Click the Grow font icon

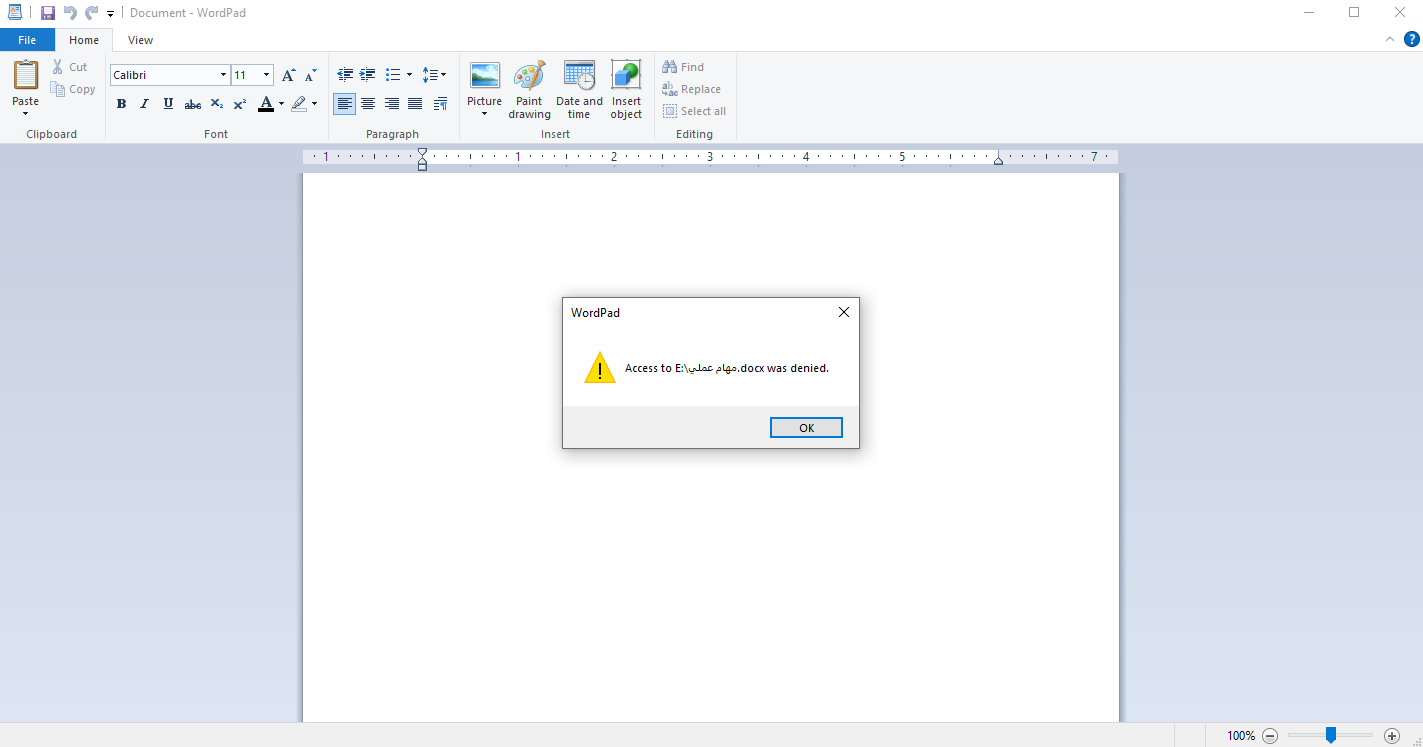[x=288, y=75]
